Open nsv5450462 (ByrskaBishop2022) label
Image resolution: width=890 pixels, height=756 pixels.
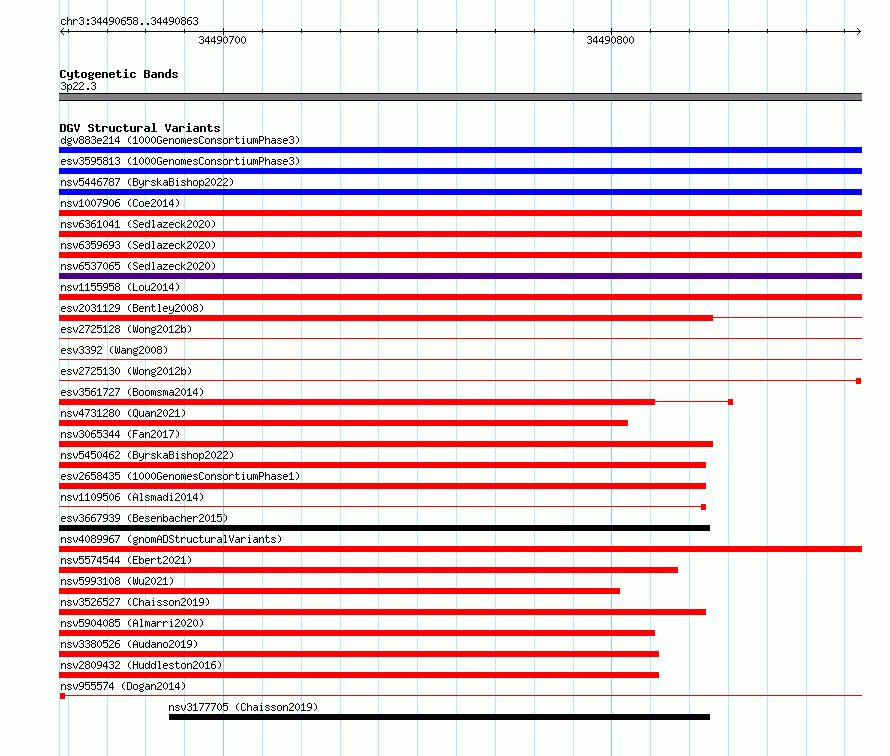tap(147, 455)
